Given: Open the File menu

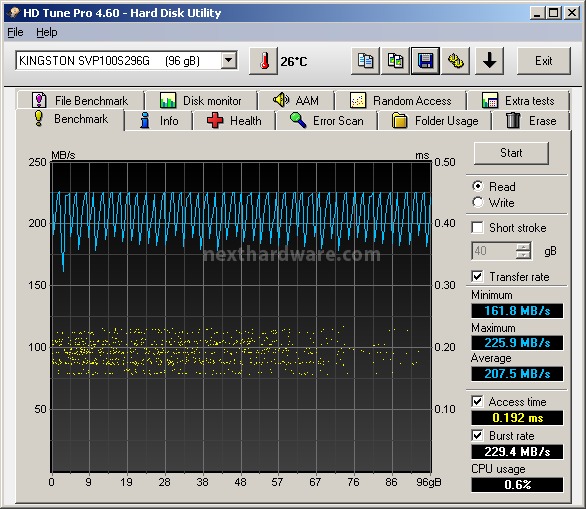Looking at the screenshot, I should pyautogui.click(x=15, y=33).
